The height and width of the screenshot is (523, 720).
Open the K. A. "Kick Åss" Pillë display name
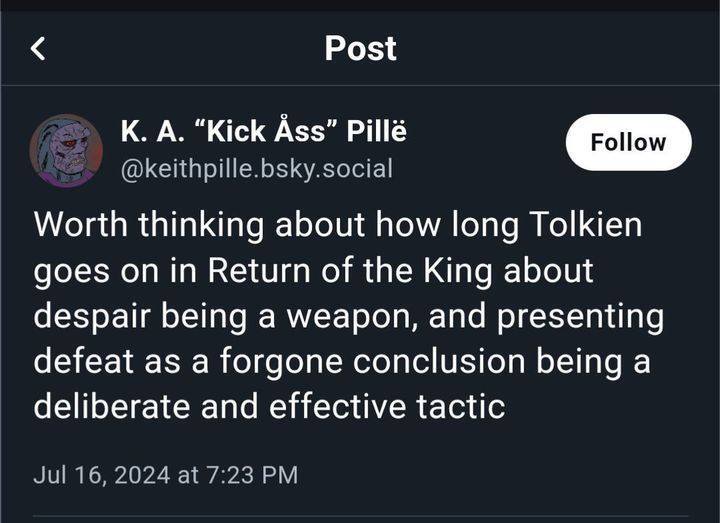point(263,132)
